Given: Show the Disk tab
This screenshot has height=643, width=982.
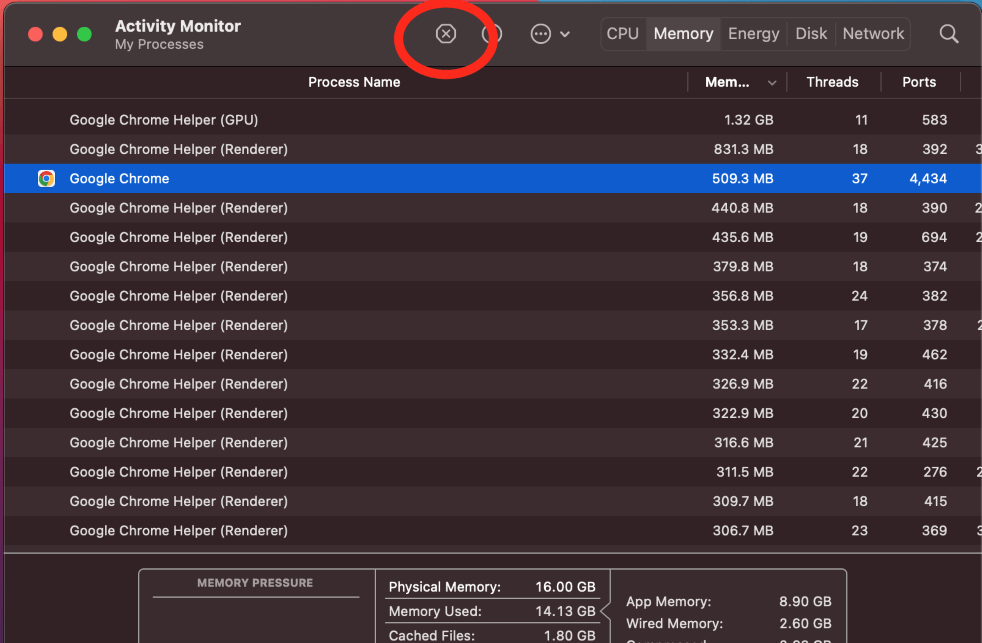Looking at the screenshot, I should [x=811, y=34].
